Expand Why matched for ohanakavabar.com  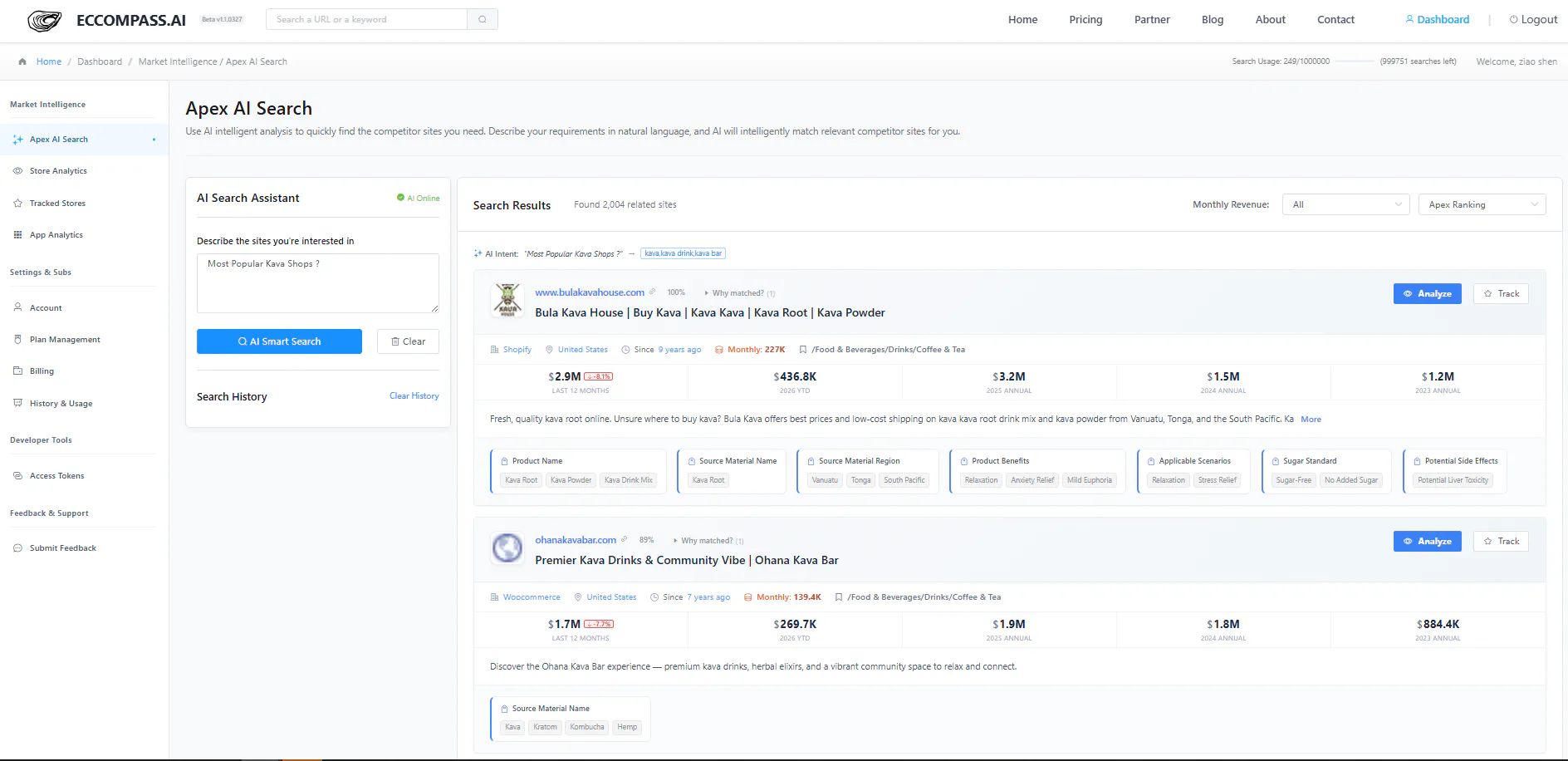(x=708, y=541)
